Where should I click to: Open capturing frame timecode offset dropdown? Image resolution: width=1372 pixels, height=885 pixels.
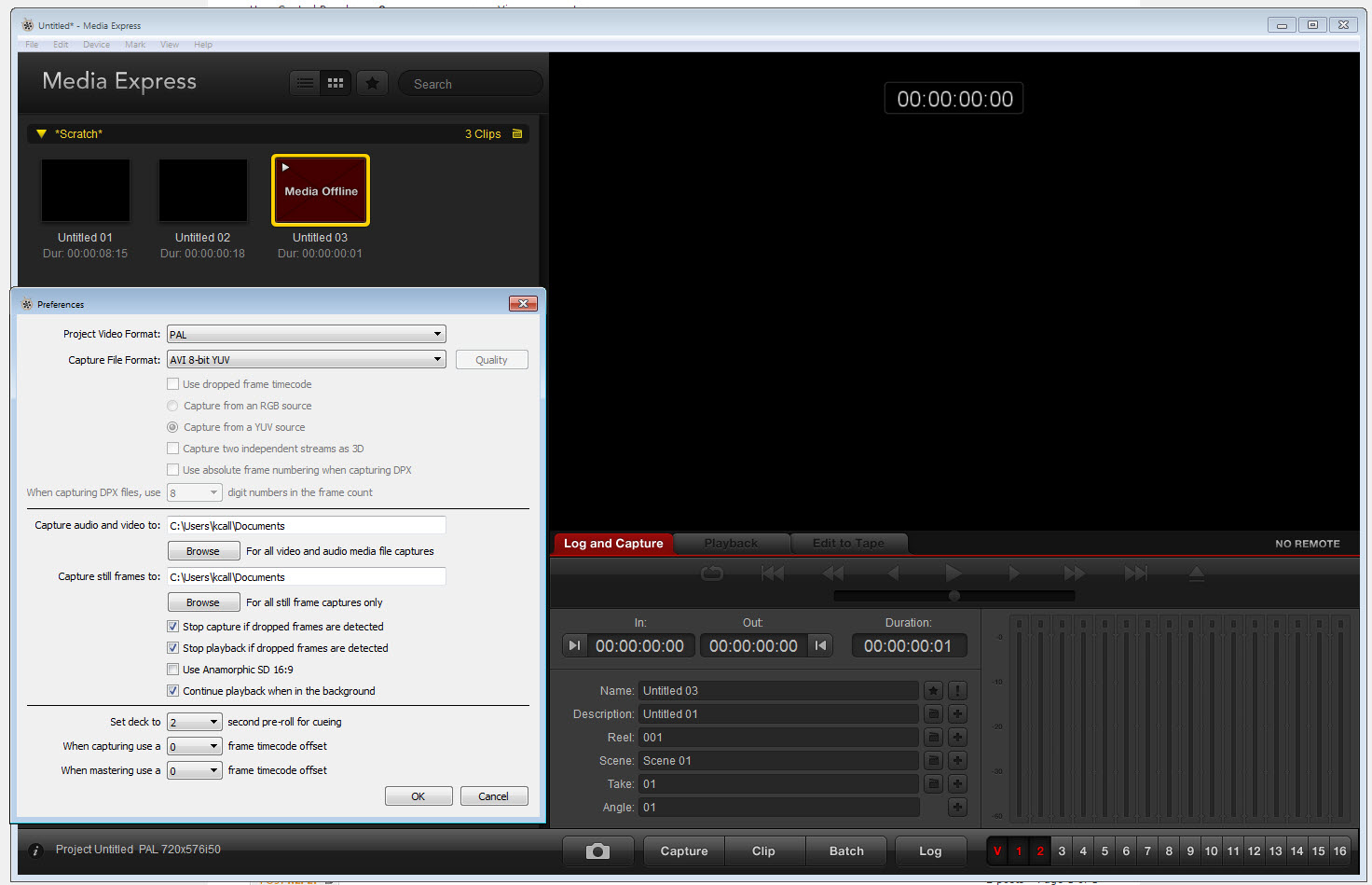194,746
